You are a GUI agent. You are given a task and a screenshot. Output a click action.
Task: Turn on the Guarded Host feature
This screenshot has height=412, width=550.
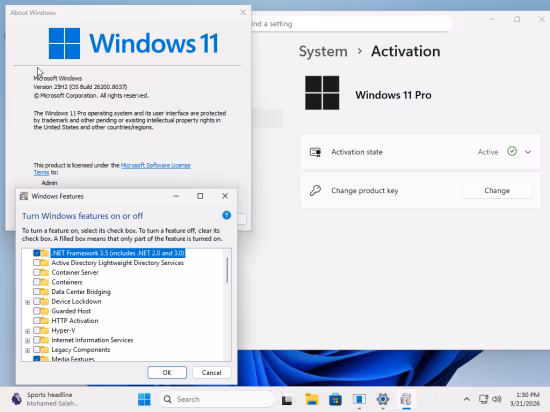pos(36,311)
